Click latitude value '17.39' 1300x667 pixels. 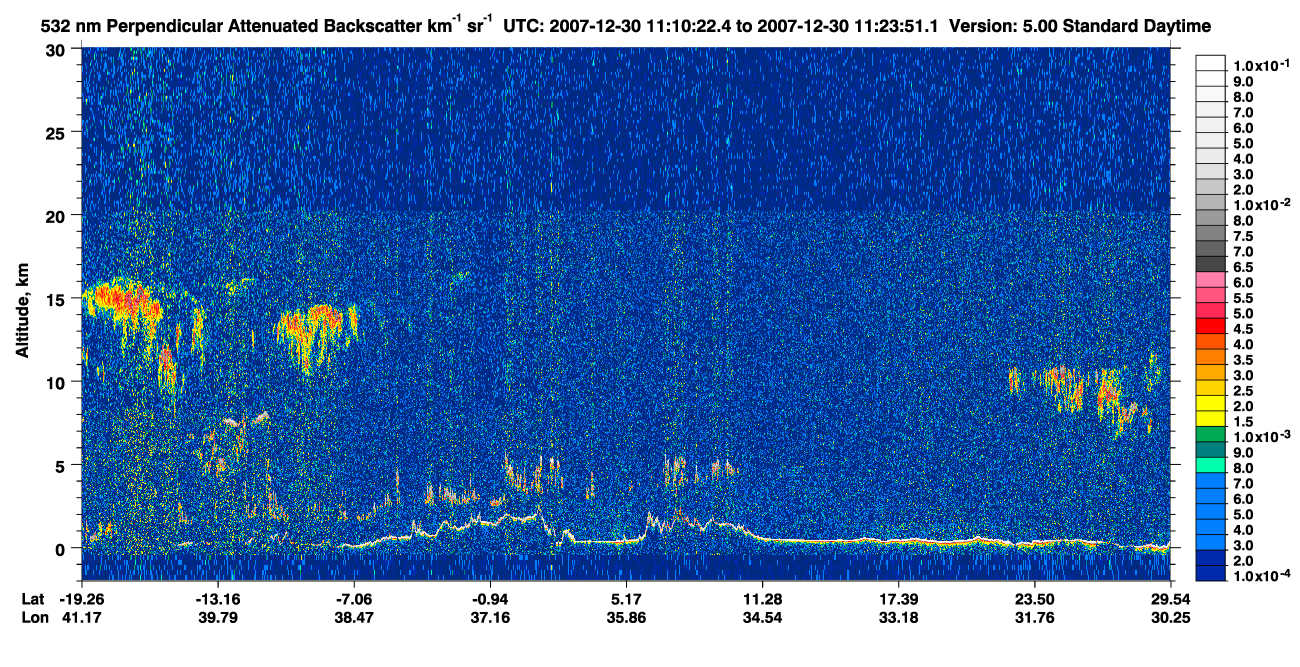coord(898,599)
